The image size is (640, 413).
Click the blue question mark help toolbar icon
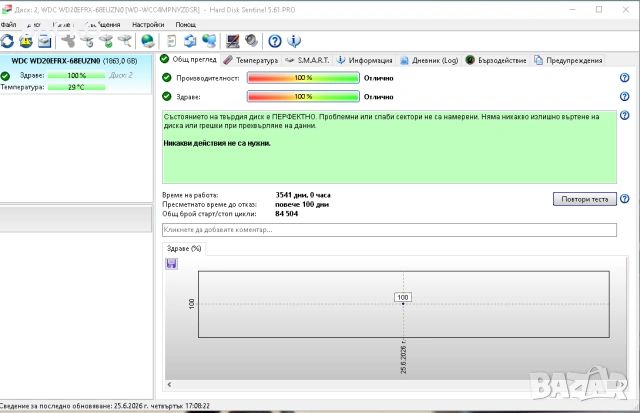click(275, 41)
